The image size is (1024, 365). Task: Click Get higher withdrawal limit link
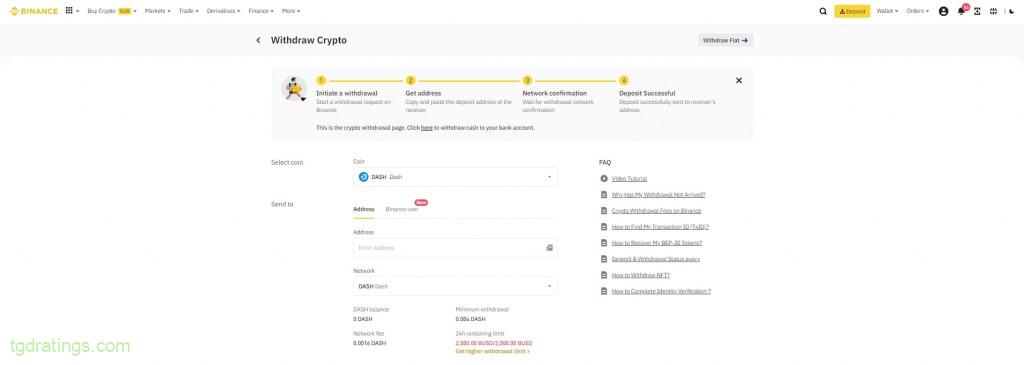pos(493,351)
